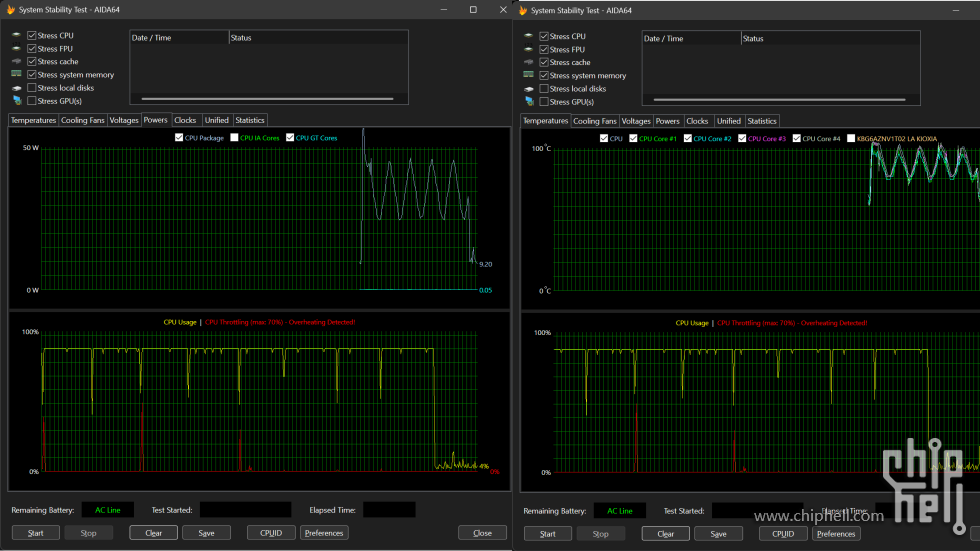Open Voltages tab in left window
The image size is (980, 551).
124,120
